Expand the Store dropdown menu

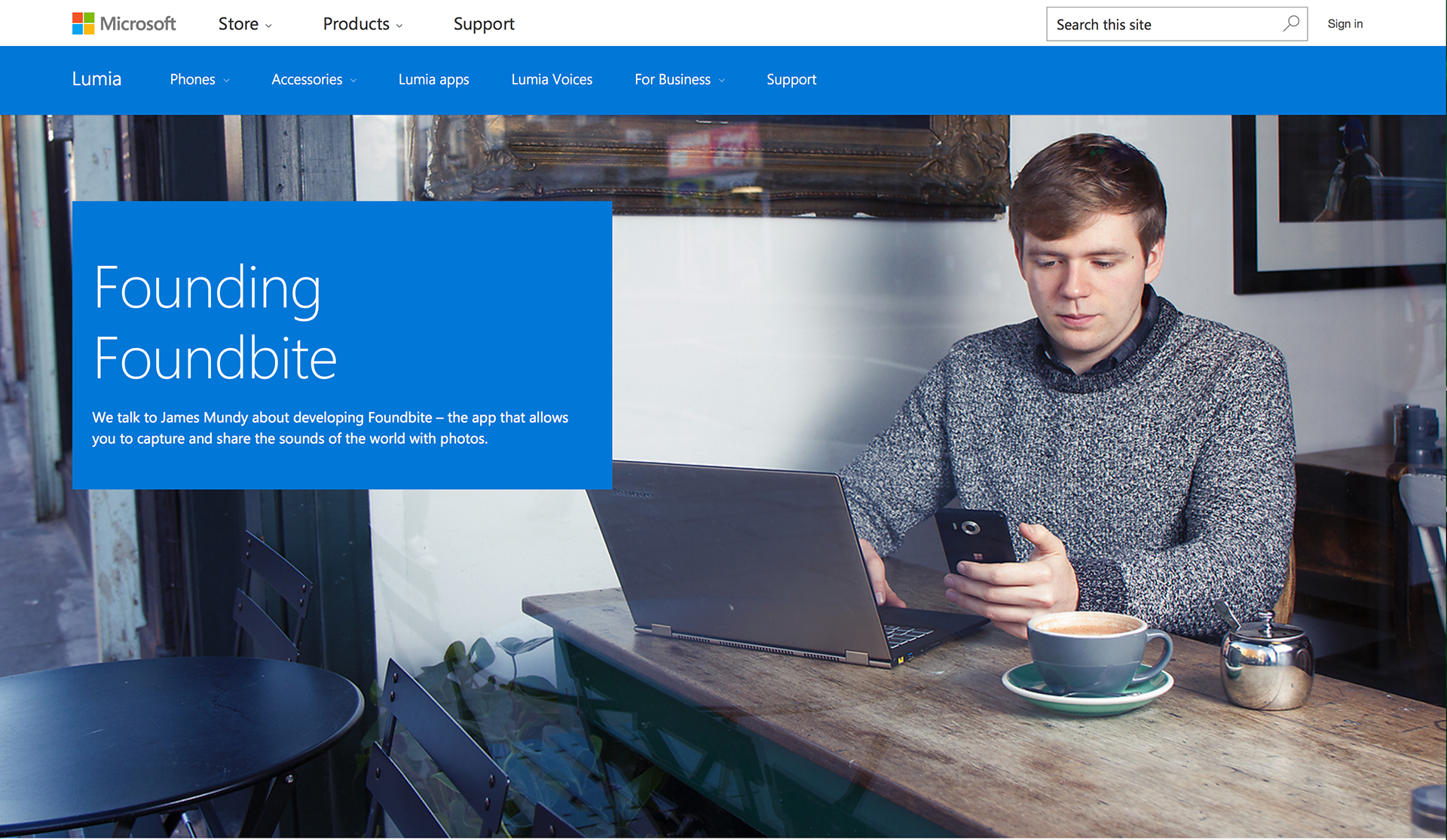(x=245, y=24)
